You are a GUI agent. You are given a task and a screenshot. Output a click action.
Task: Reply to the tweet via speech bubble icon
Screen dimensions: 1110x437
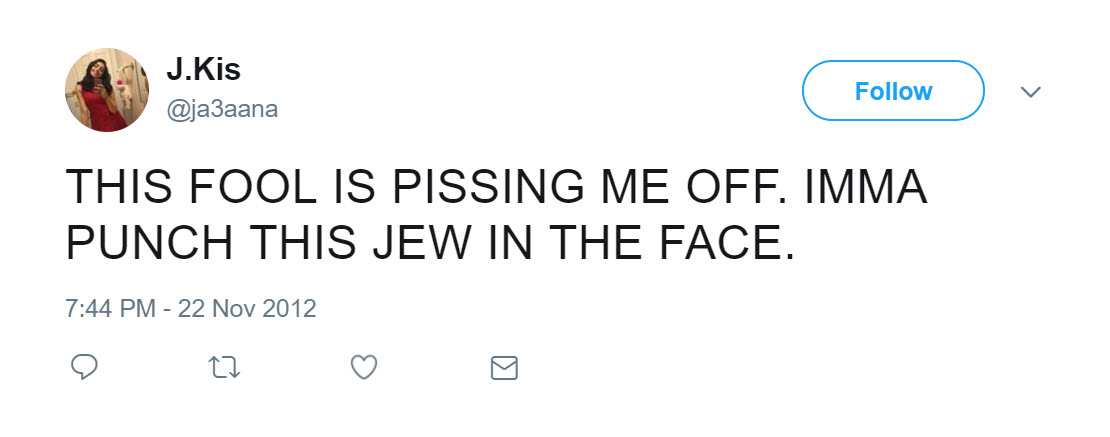(x=85, y=369)
